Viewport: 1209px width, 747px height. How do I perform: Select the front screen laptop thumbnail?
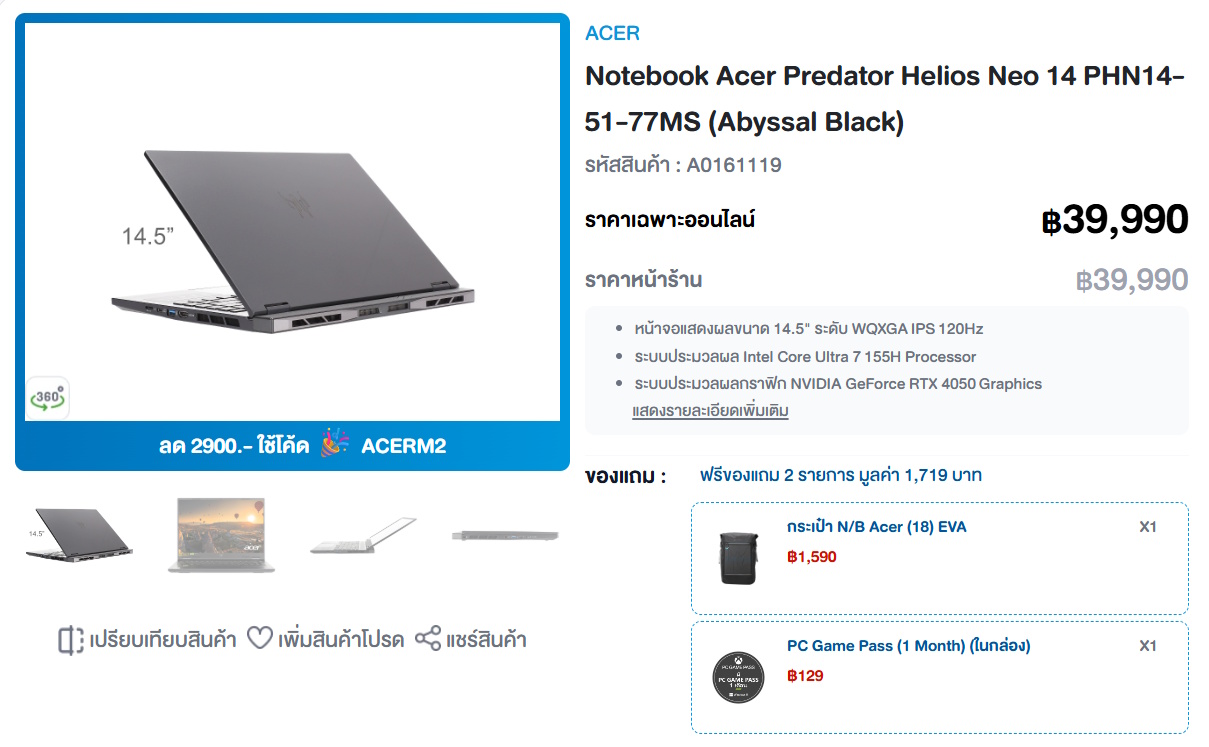click(x=218, y=534)
